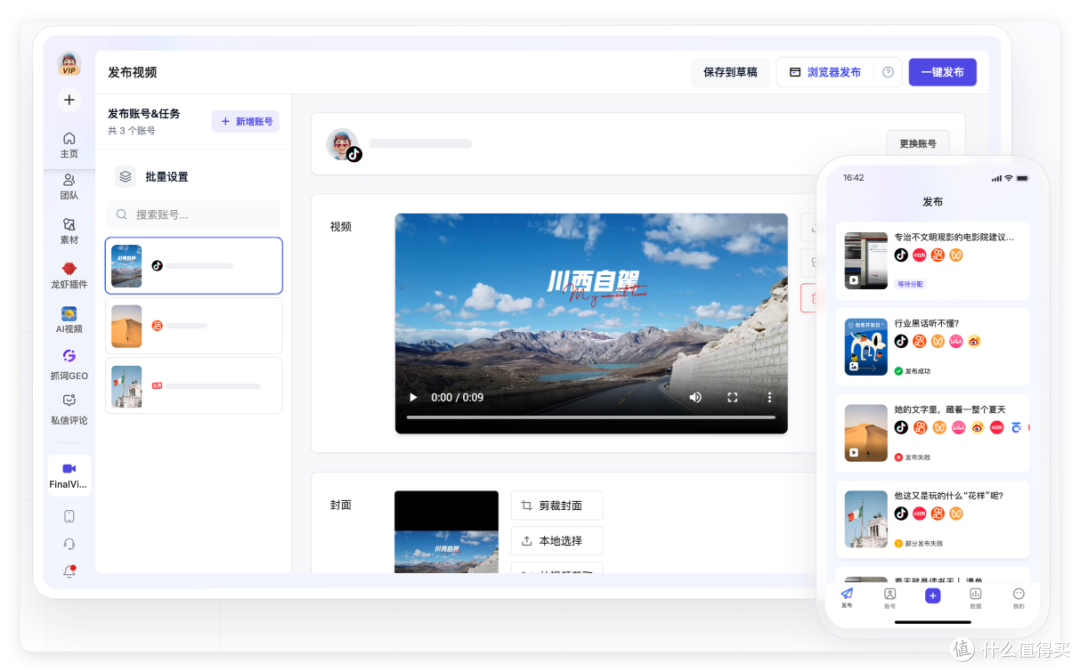The width and height of the screenshot is (1080, 672).
Task: Open 批量设置 batch settings
Action: [167, 177]
